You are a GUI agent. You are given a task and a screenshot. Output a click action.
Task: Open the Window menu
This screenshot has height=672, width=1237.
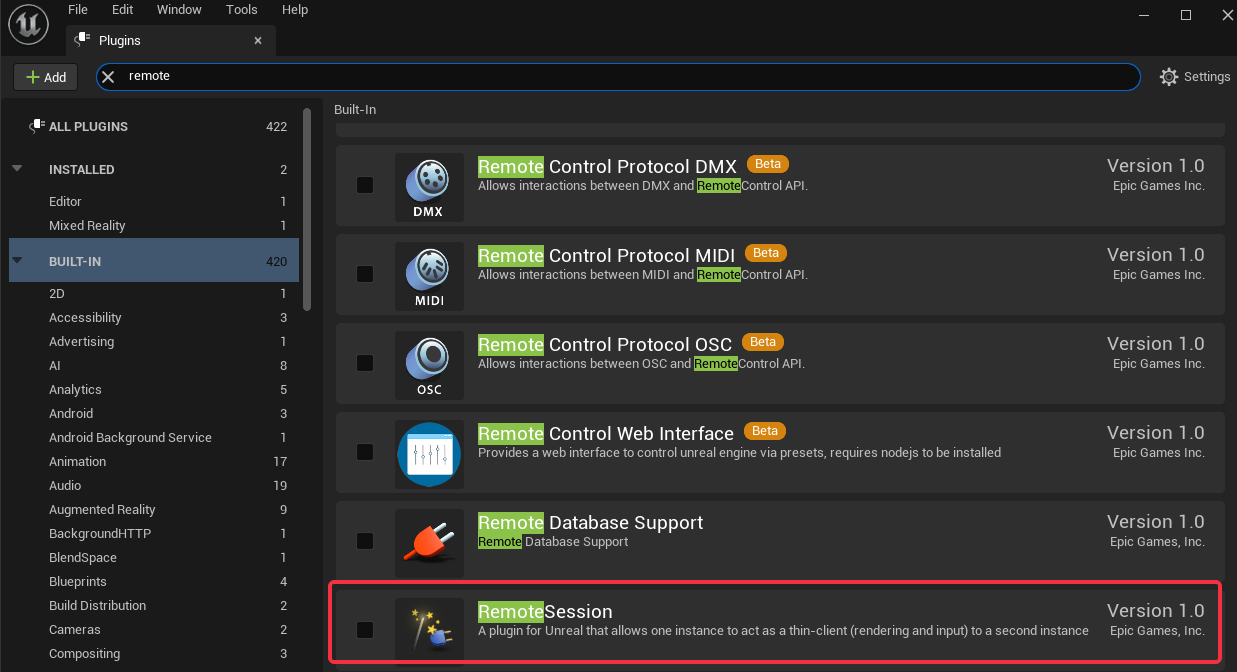[x=179, y=10]
